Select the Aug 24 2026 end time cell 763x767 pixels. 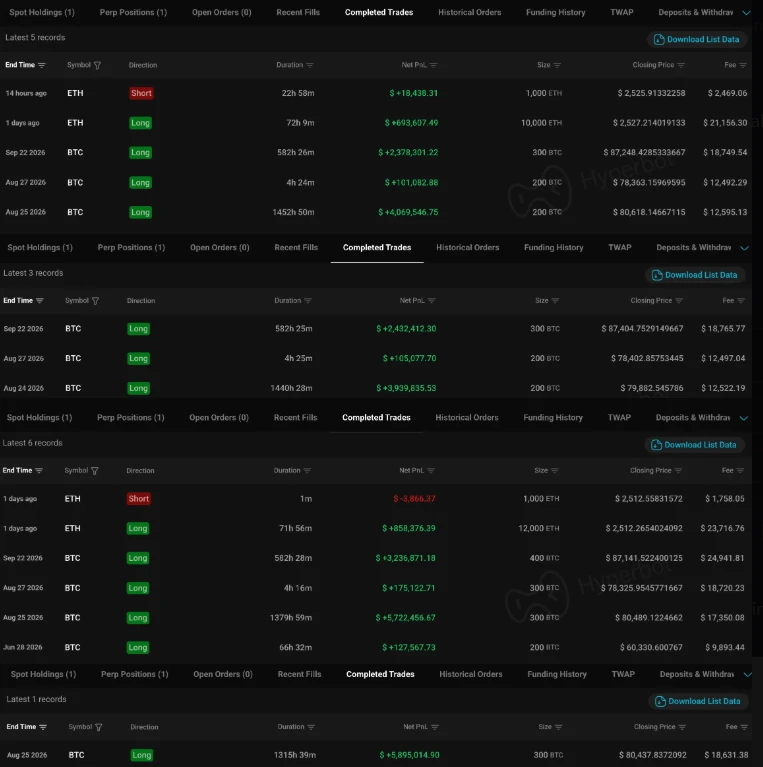pyautogui.click(x=23, y=388)
